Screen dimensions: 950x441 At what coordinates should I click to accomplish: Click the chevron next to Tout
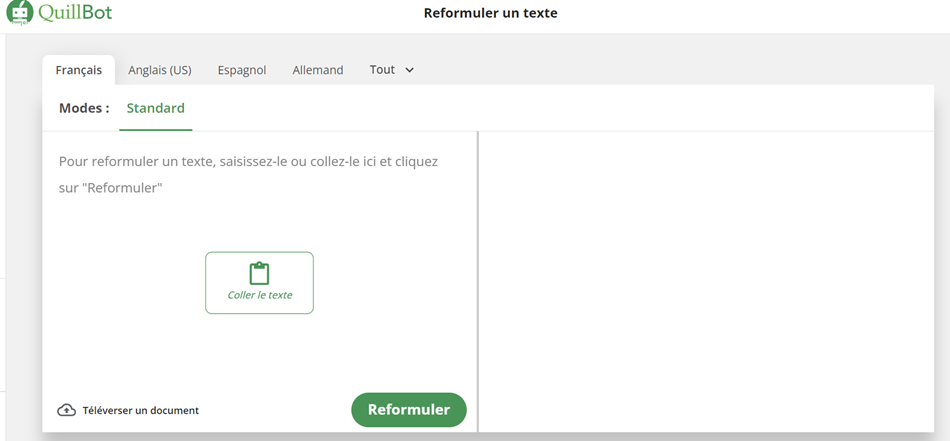click(410, 70)
